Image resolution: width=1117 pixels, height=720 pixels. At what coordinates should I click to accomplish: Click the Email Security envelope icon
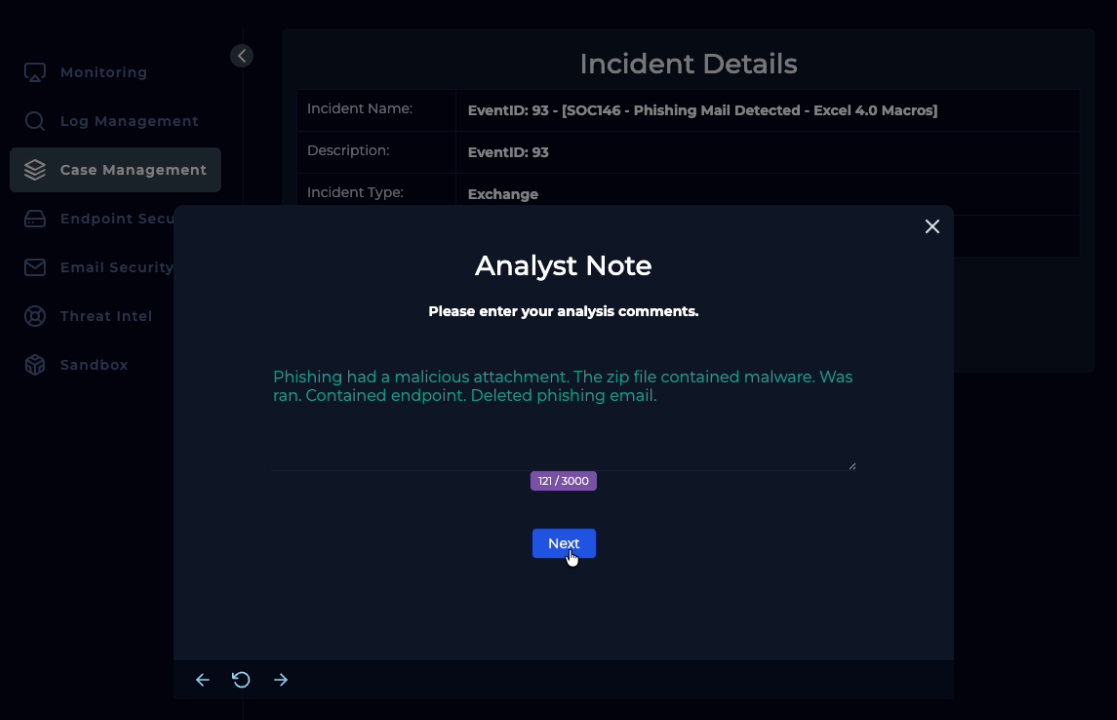pos(35,267)
